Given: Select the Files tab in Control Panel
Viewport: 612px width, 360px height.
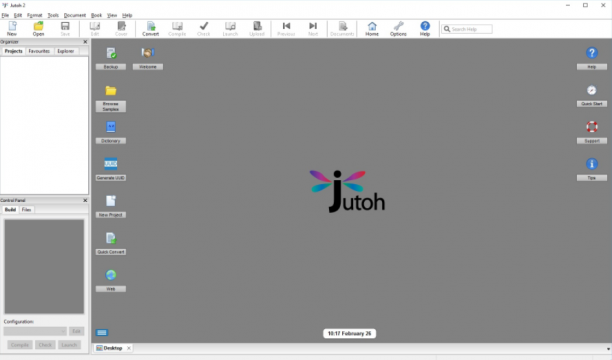Looking at the screenshot, I should click(26, 210).
